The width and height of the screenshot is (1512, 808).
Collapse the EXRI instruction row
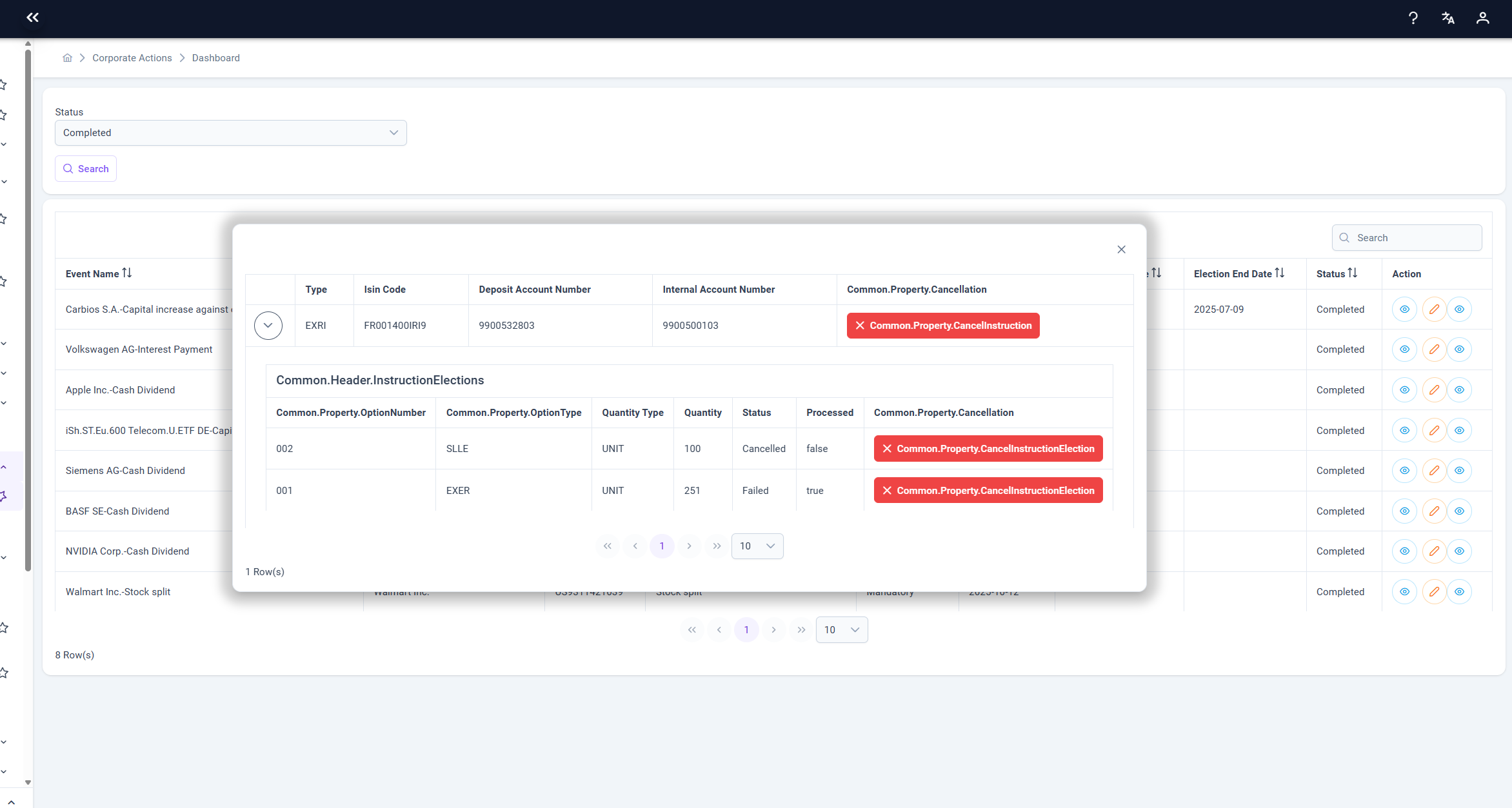[268, 326]
